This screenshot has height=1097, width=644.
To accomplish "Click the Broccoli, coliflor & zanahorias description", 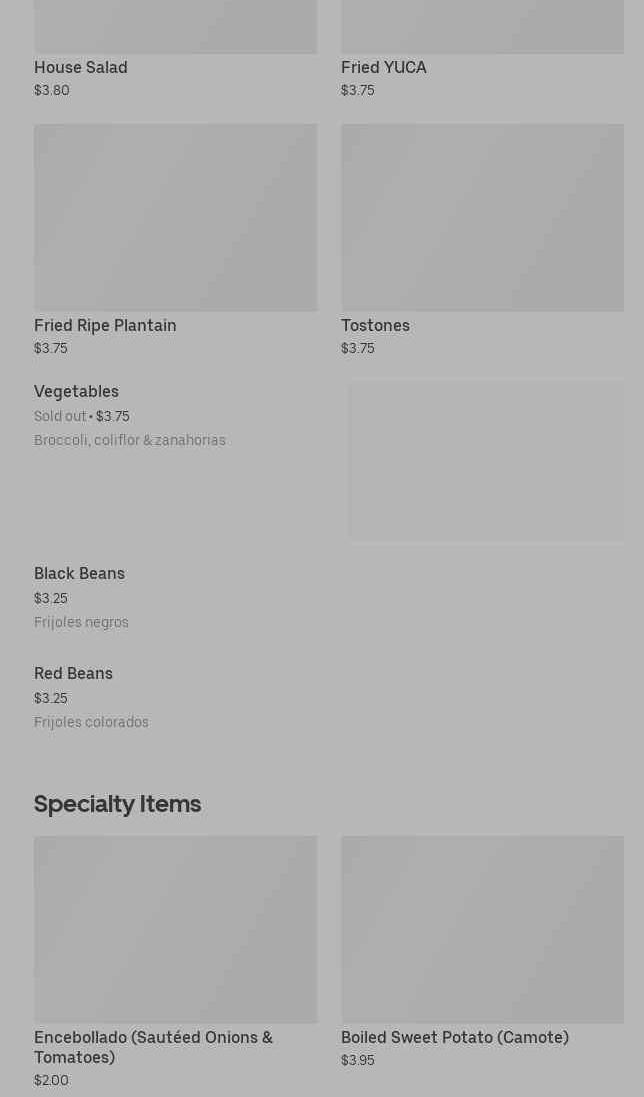I will 130,440.
